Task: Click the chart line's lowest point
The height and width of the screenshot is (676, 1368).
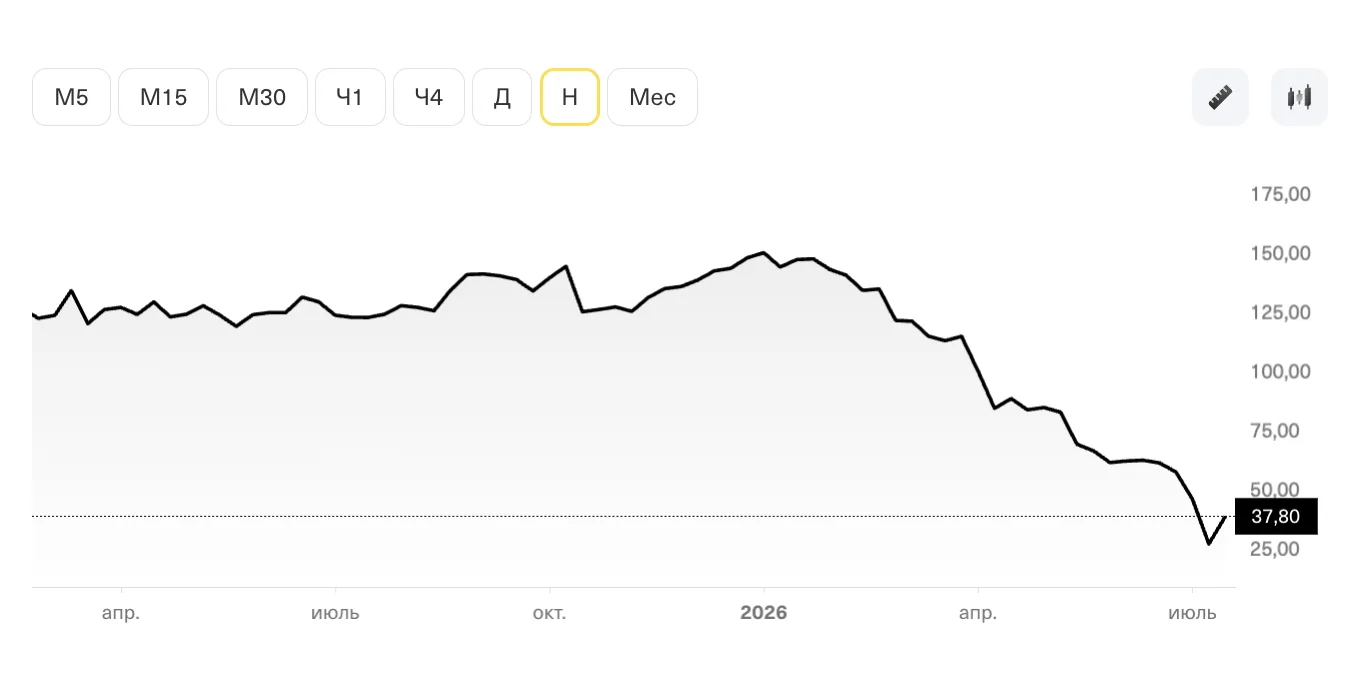Action: point(1209,544)
